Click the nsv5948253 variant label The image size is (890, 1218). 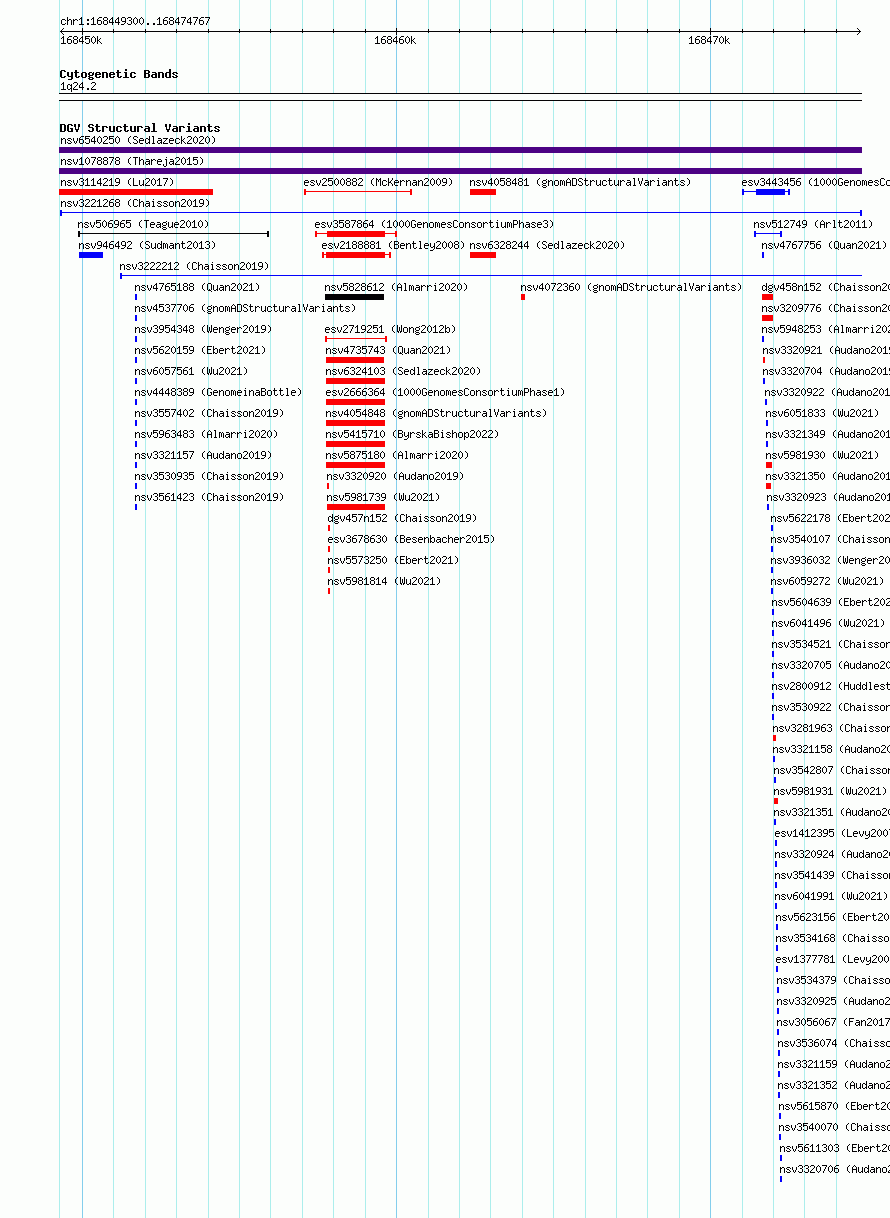click(x=826, y=329)
